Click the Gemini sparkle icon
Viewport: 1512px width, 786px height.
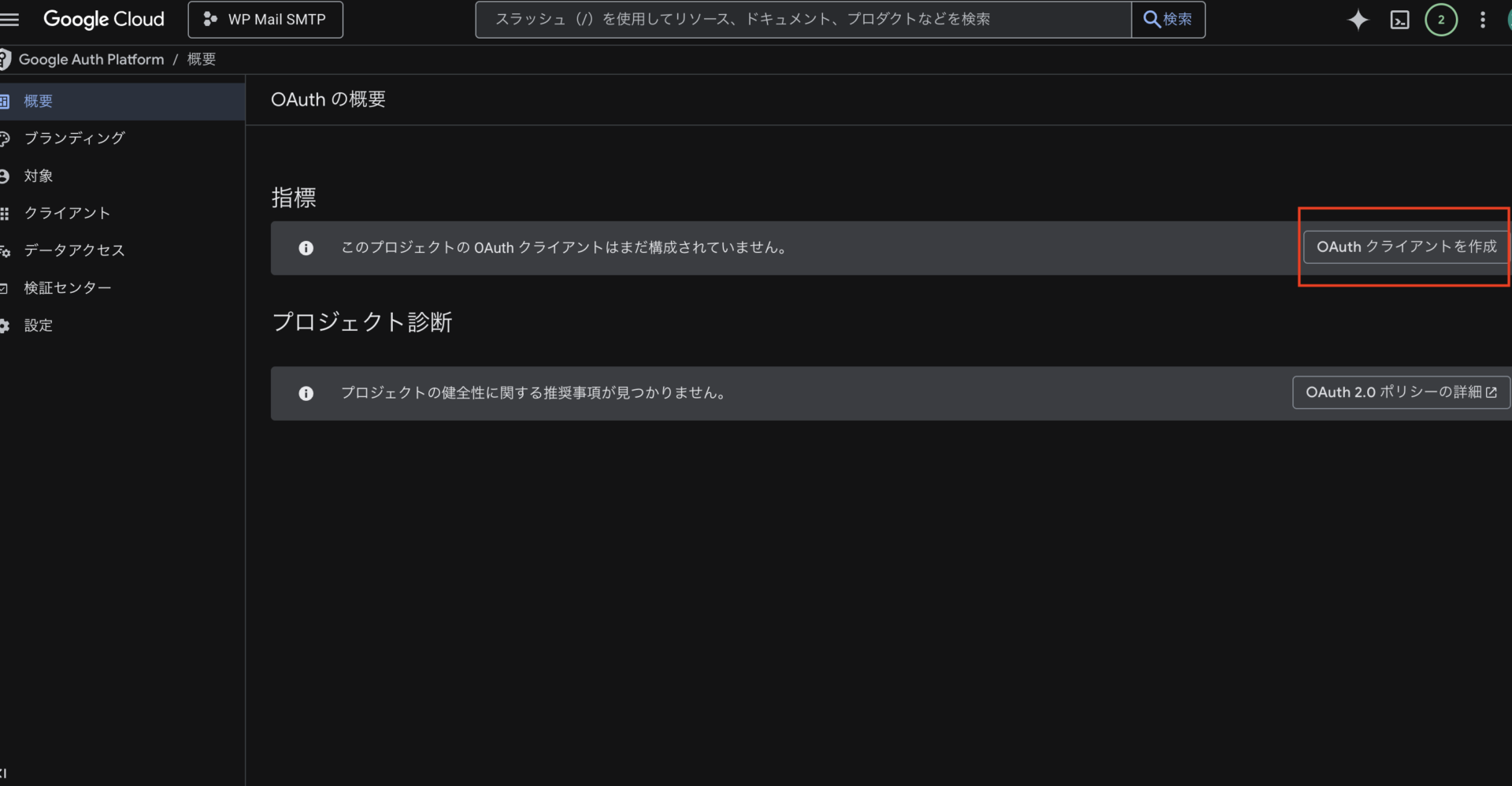coord(1358,20)
